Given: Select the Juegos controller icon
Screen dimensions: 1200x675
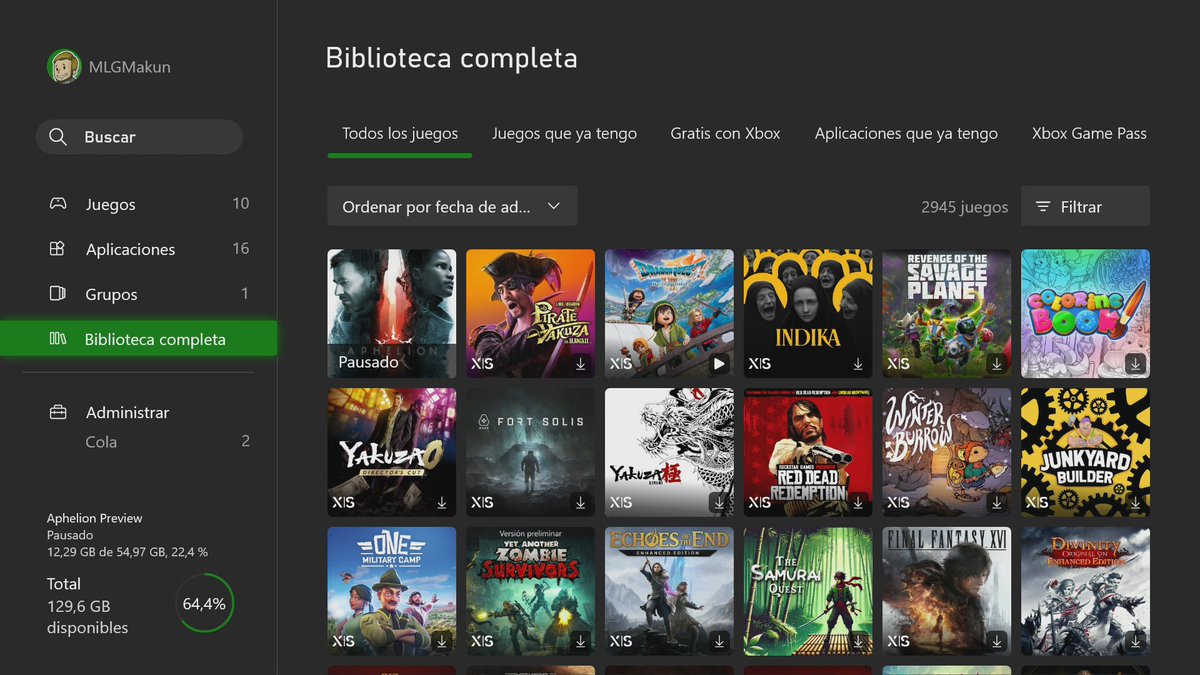Looking at the screenshot, I should click(58, 204).
